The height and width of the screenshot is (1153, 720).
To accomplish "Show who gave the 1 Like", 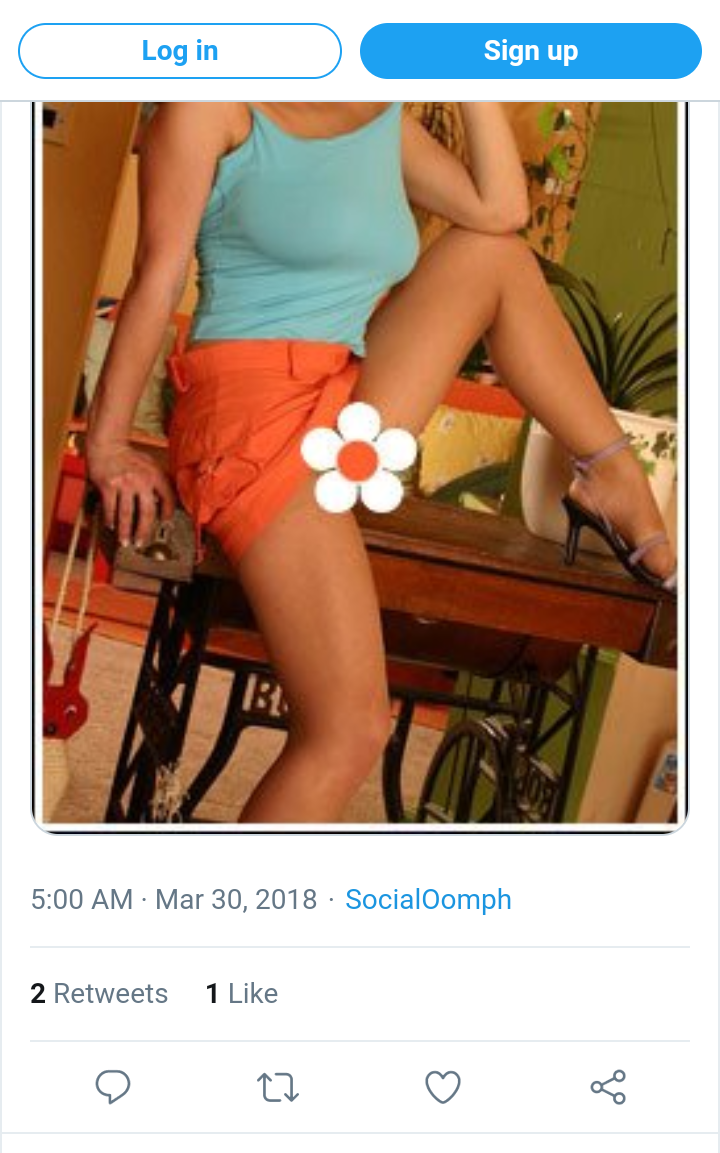I will (x=242, y=993).
